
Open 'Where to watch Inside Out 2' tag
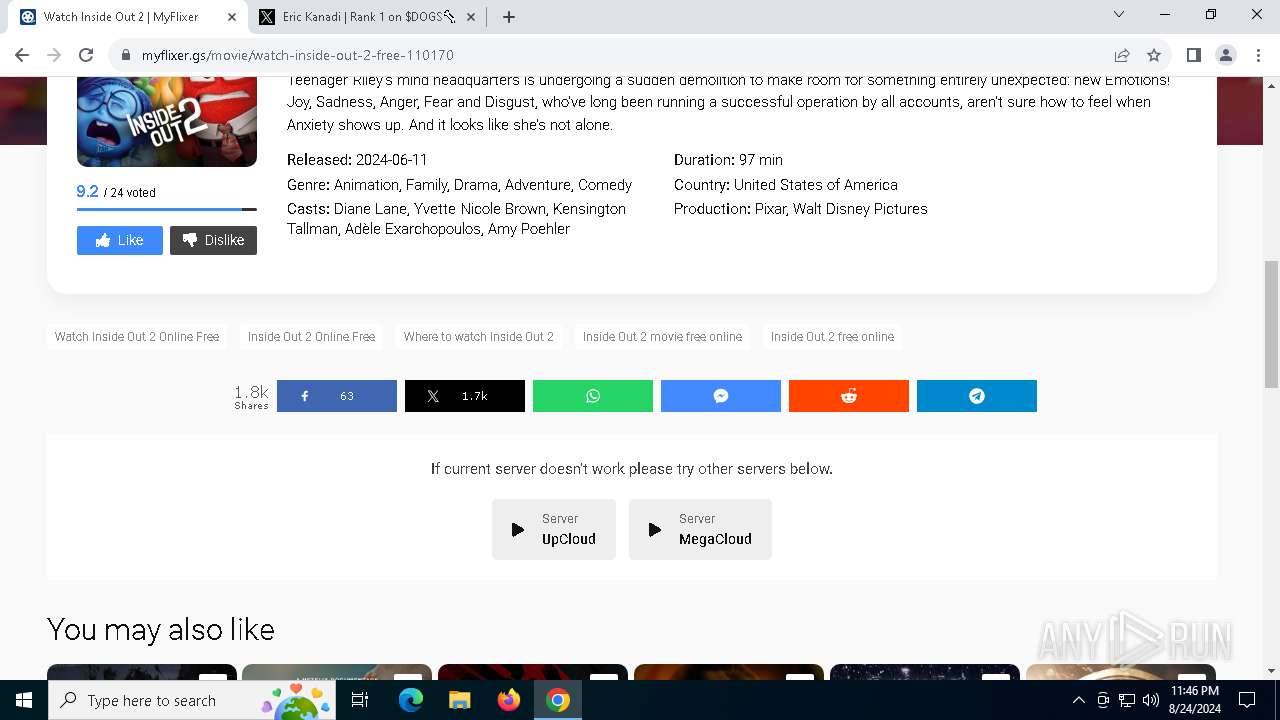point(479,337)
